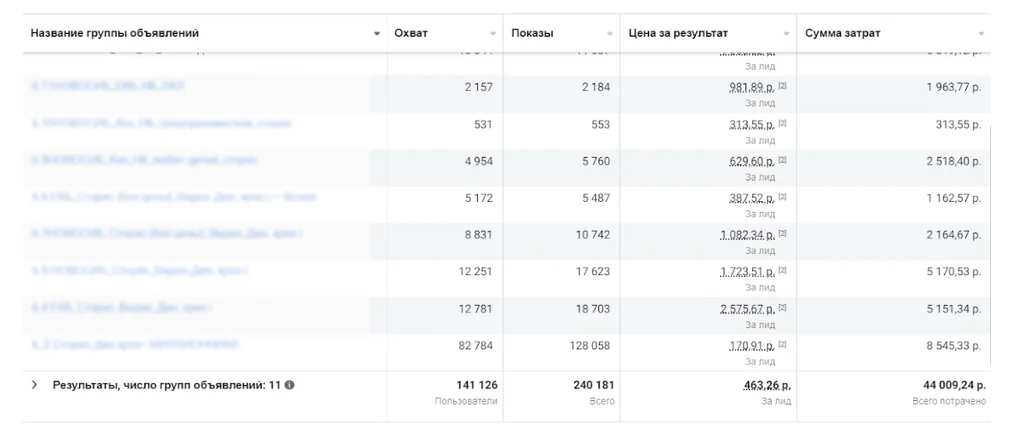The height and width of the screenshot is (436, 1024).
Task: Select the spend value 5 170,53 р.
Action: click(953, 271)
